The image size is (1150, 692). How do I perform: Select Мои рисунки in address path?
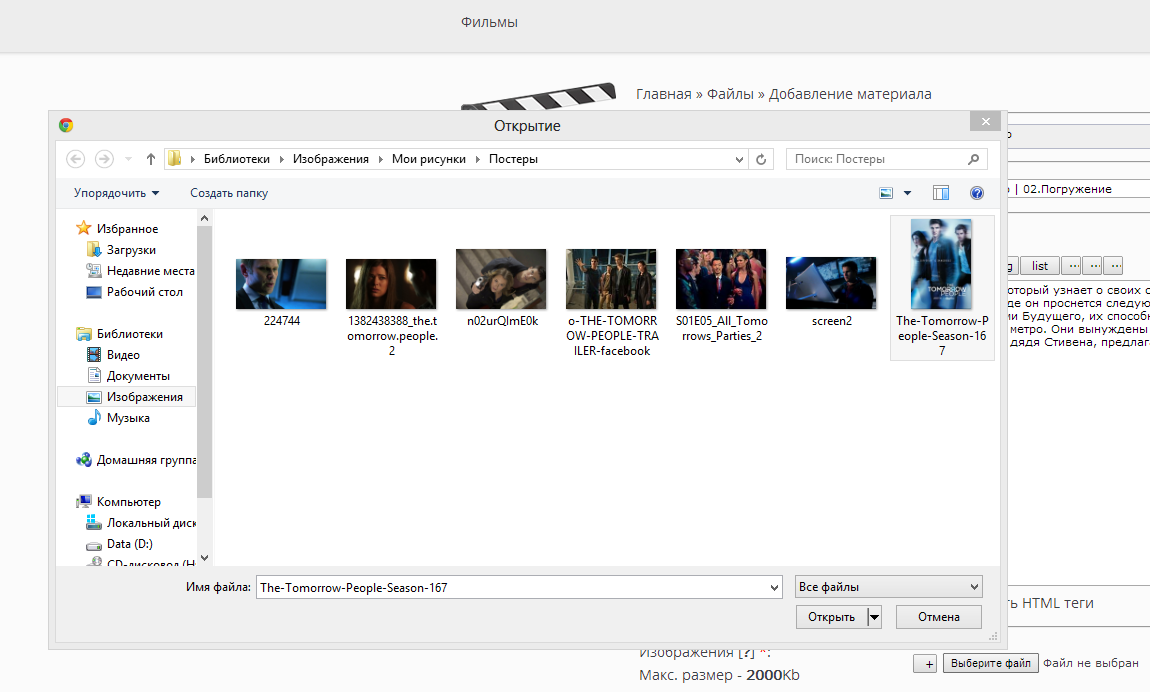click(x=428, y=159)
